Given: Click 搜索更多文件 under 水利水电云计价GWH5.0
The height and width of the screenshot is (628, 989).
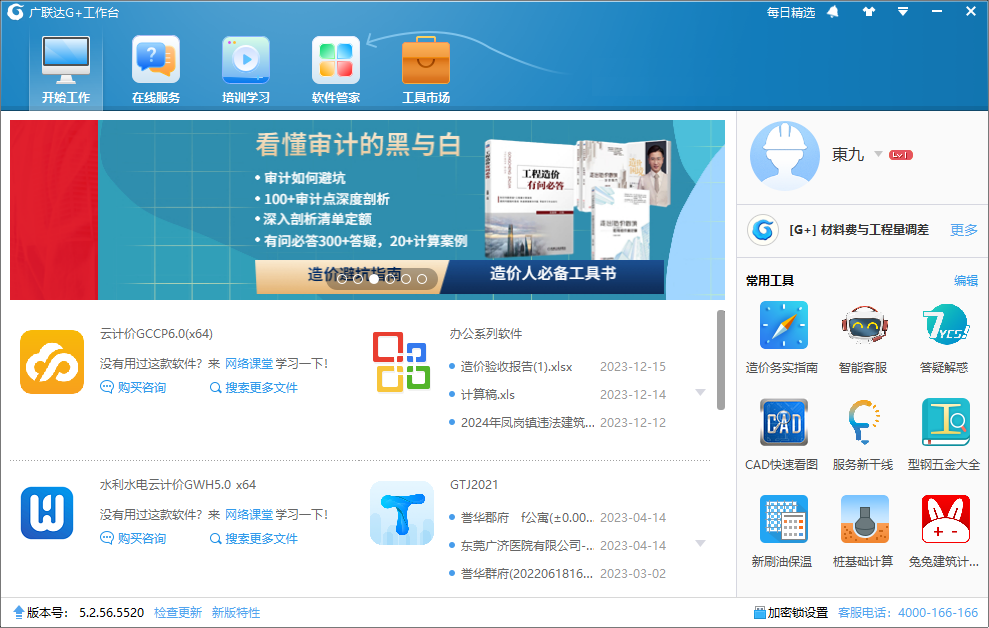Looking at the screenshot, I should (x=254, y=538).
